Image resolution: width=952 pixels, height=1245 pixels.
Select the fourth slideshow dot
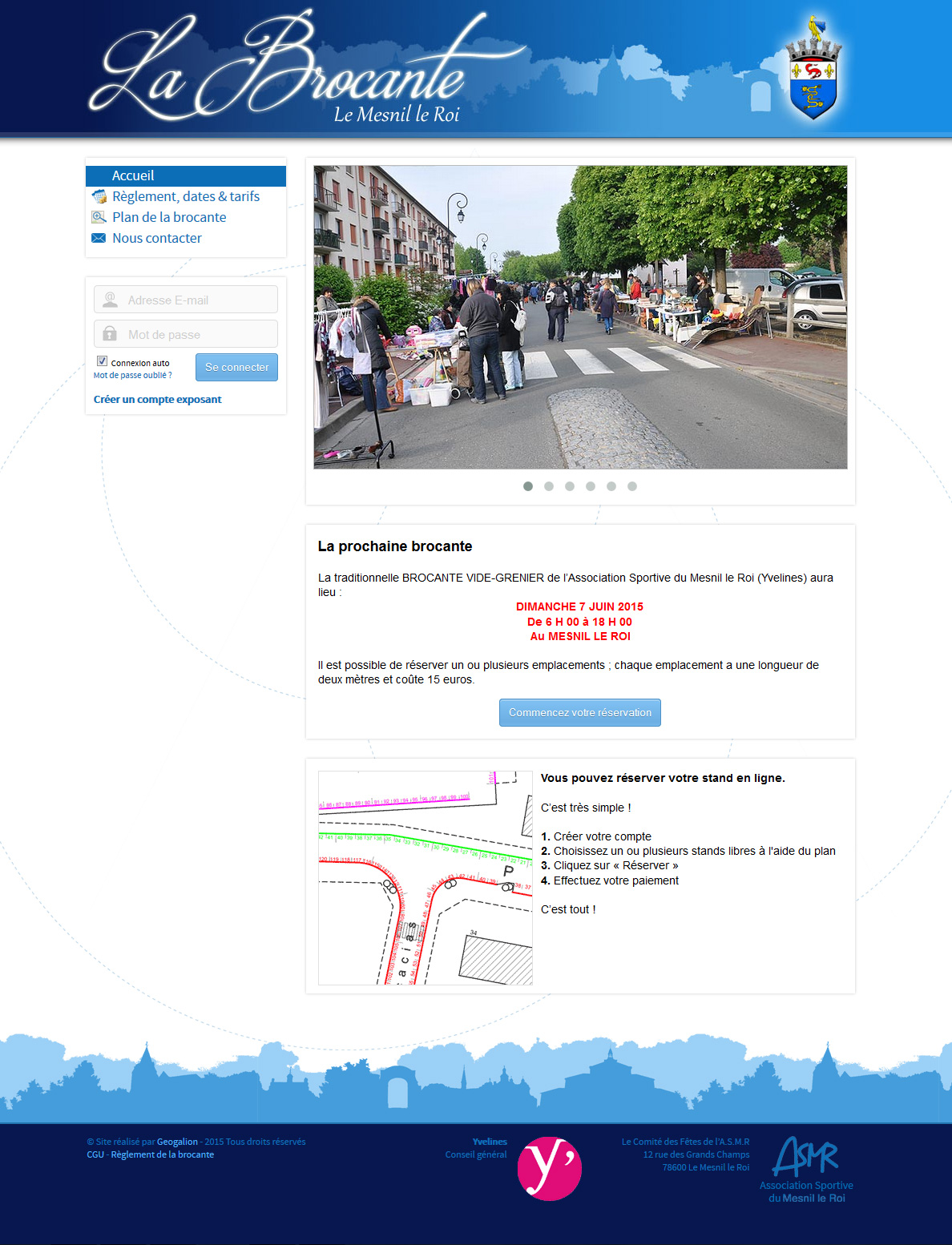pos(591,486)
